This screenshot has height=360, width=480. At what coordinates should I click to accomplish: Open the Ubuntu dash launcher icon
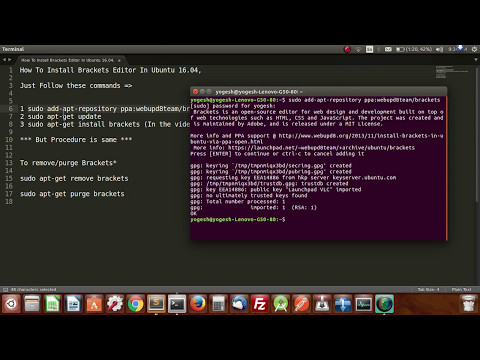pyautogui.click(x=11, y=304)
